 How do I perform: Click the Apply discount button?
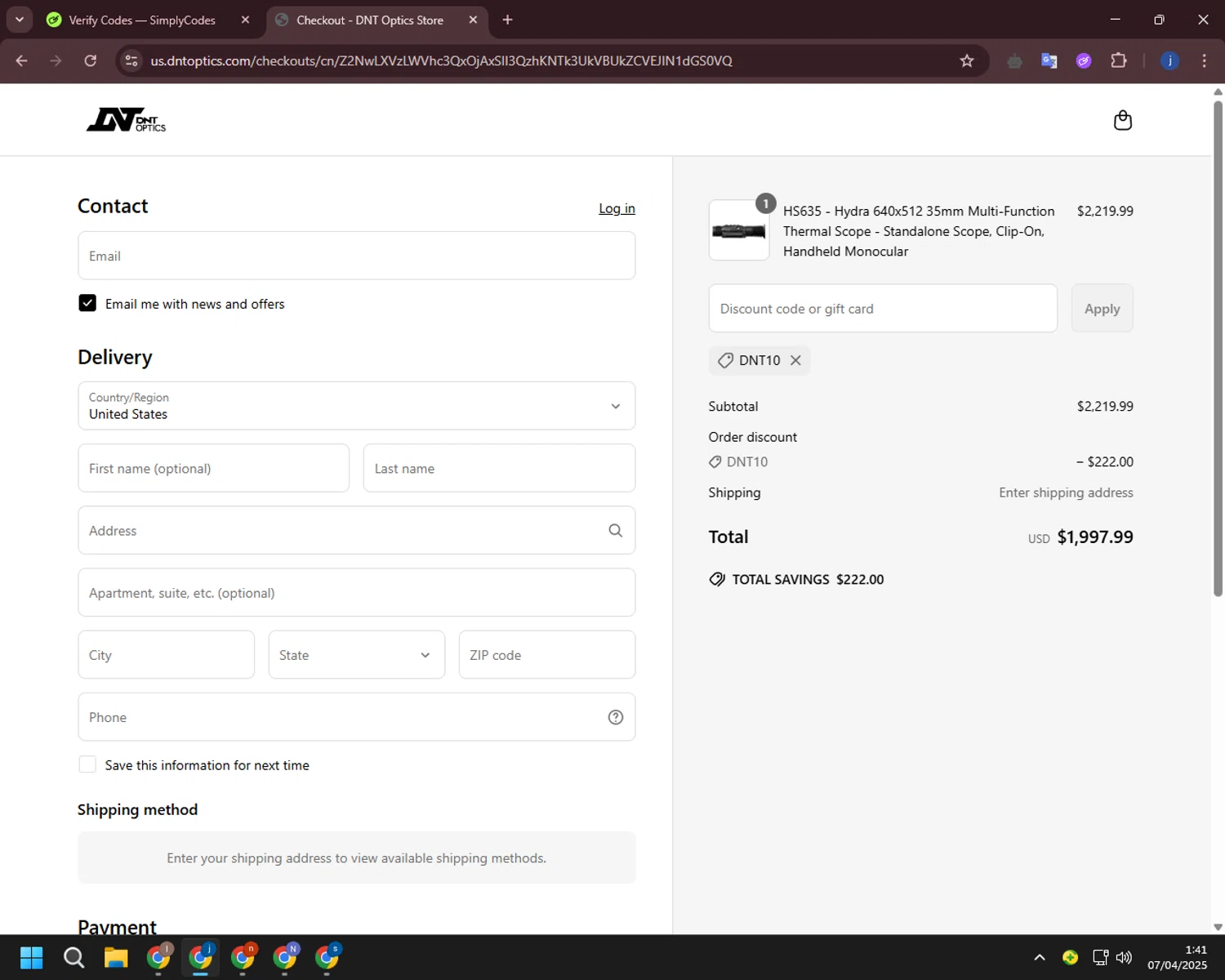click(x=1102, y=308)
